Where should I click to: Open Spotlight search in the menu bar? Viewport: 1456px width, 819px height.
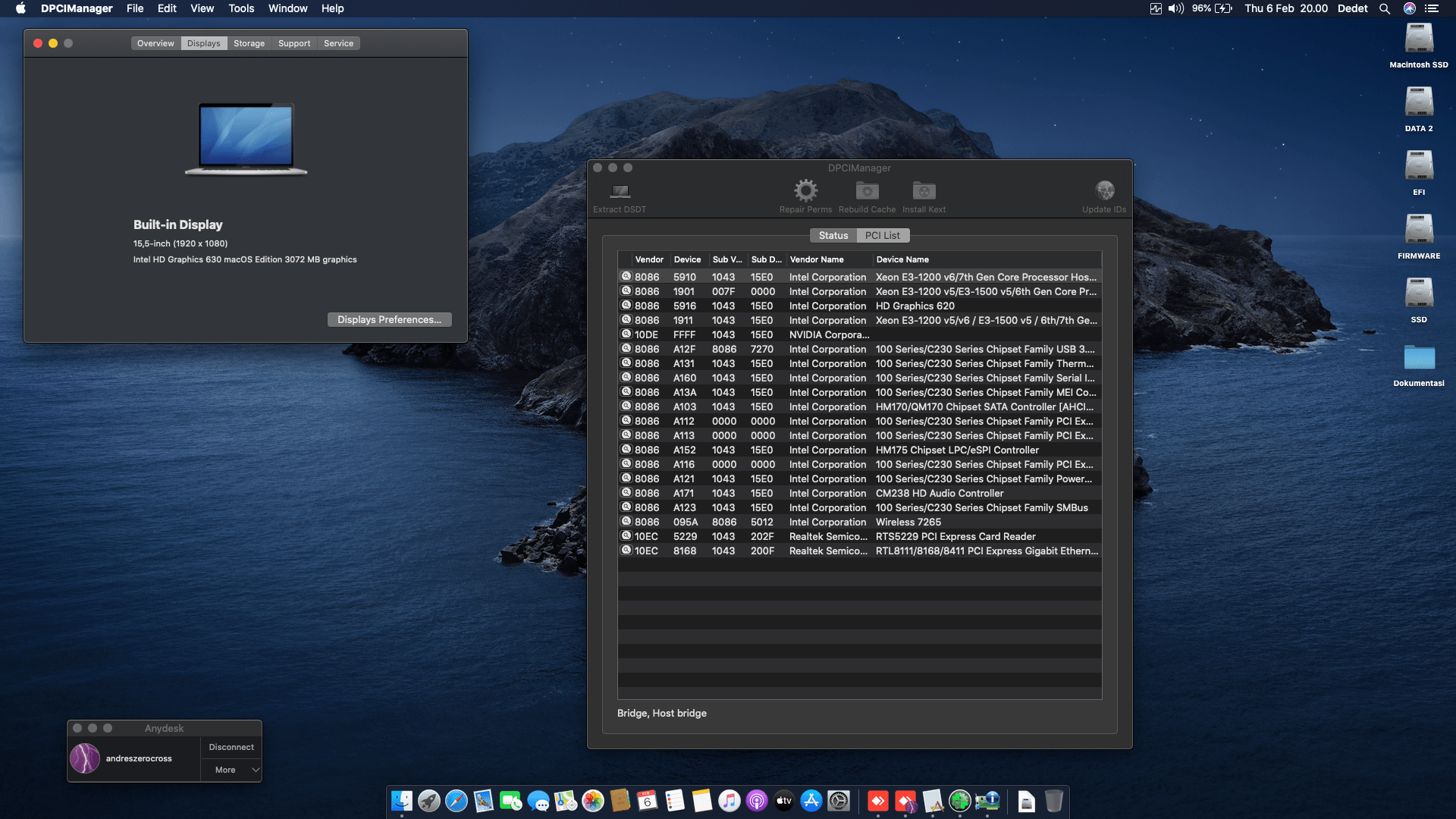coord(1385,8)
